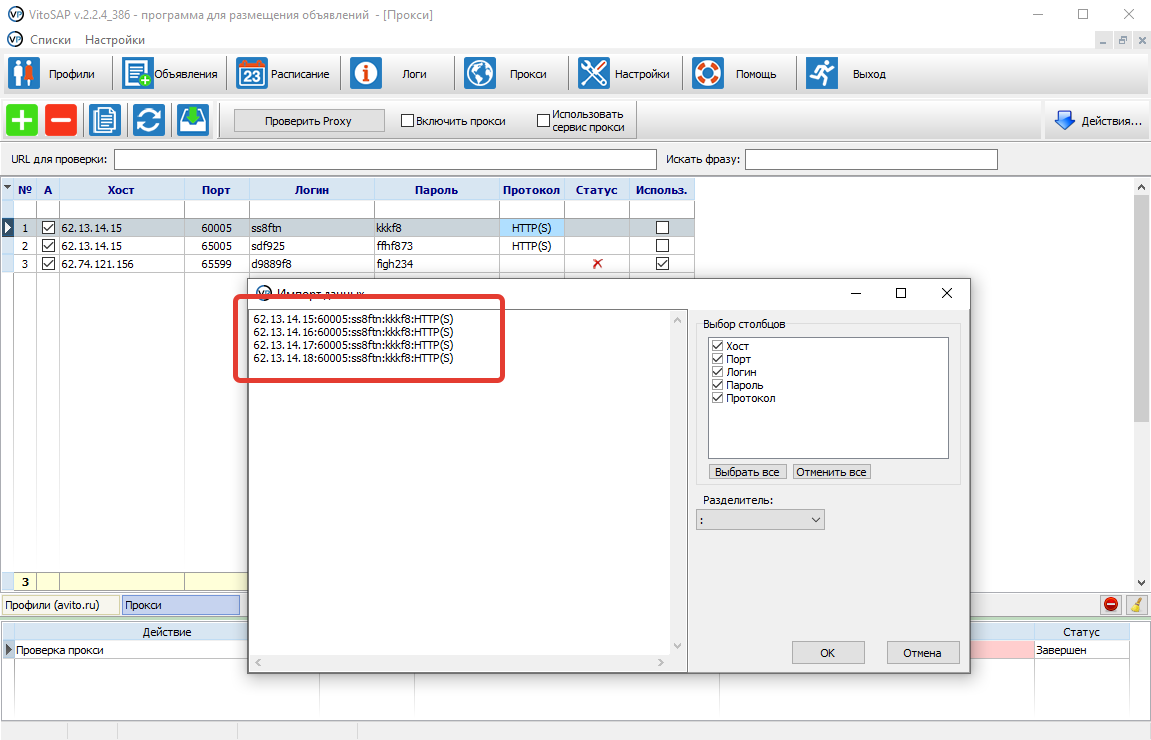
Task: Switch to the Профили (avito.ru) tab
Action: [59, 605]
